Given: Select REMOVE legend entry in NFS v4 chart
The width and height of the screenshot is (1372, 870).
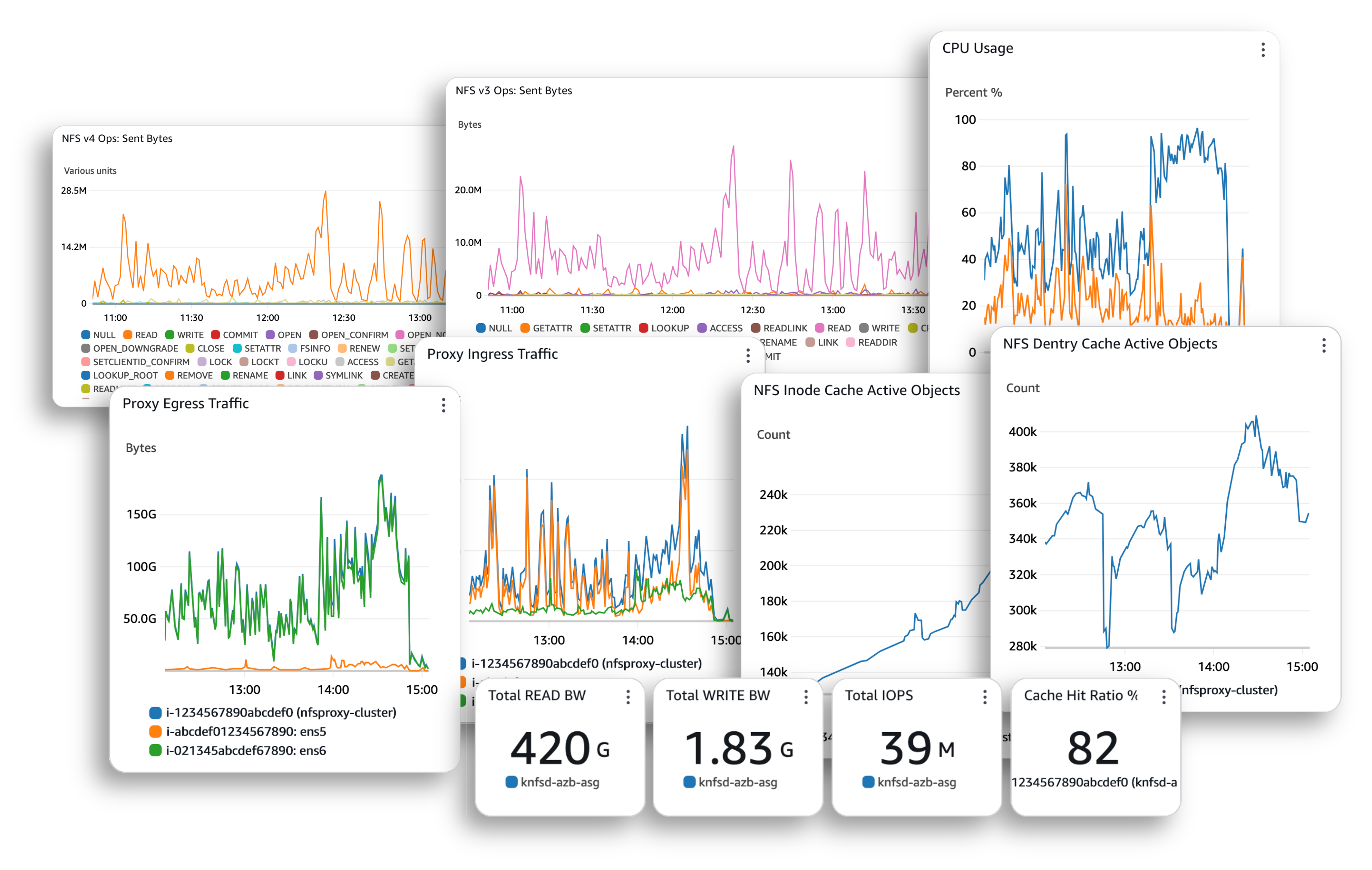Looking at the screenshot, I should (189, 376).
